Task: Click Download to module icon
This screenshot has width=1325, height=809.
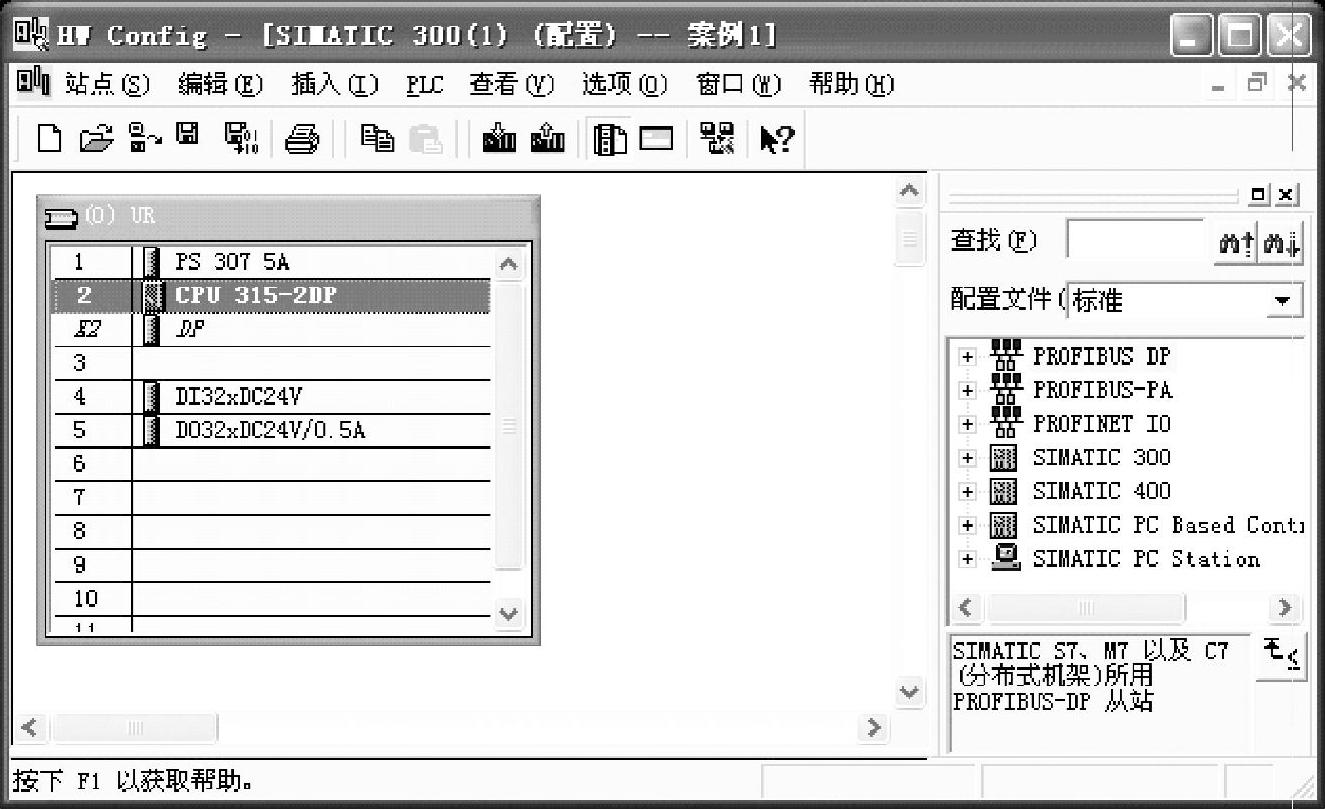Action: click(x=499, y=139)
